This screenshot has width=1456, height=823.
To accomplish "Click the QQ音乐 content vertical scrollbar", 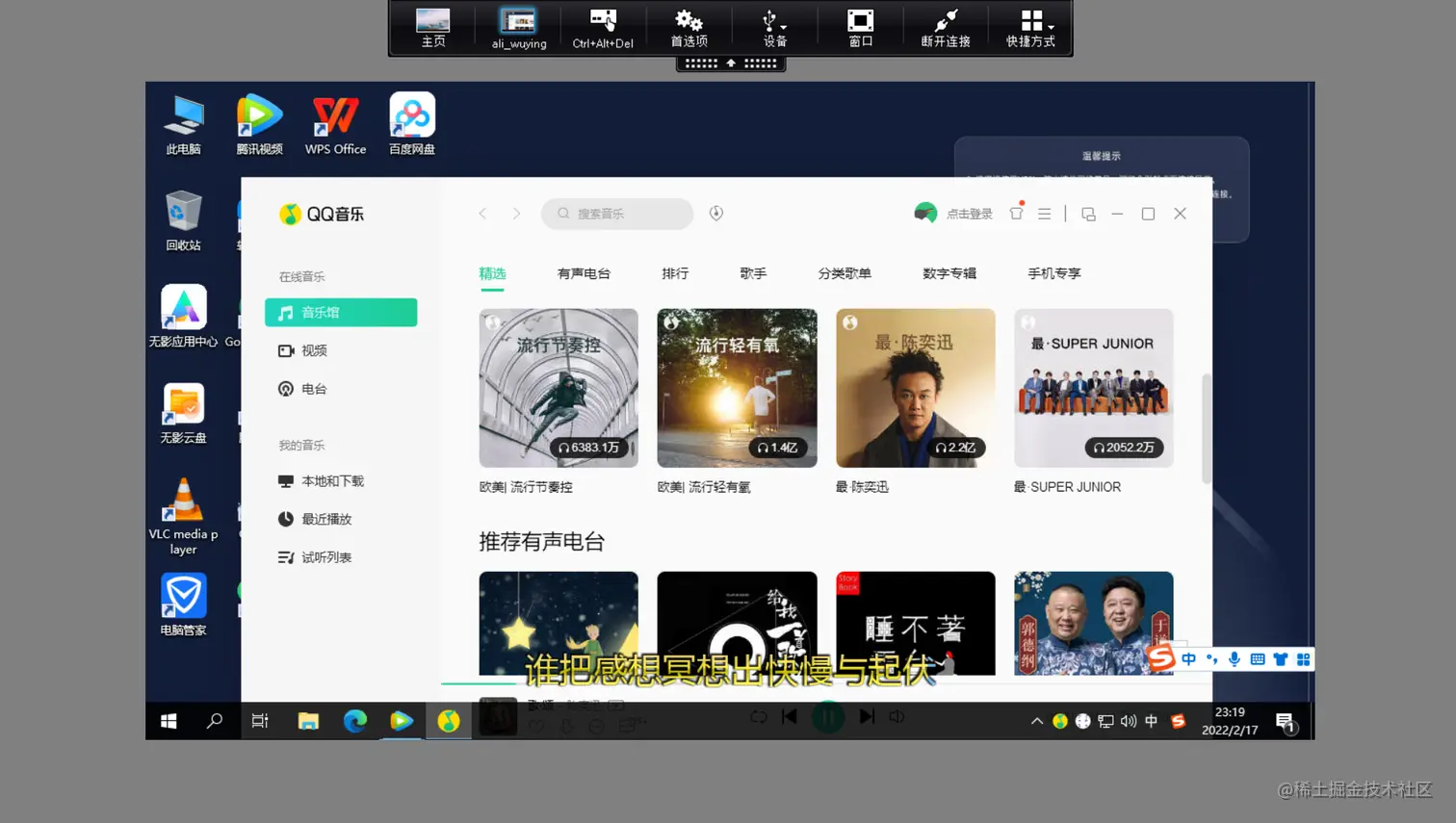I will (x=1206, y=428).
